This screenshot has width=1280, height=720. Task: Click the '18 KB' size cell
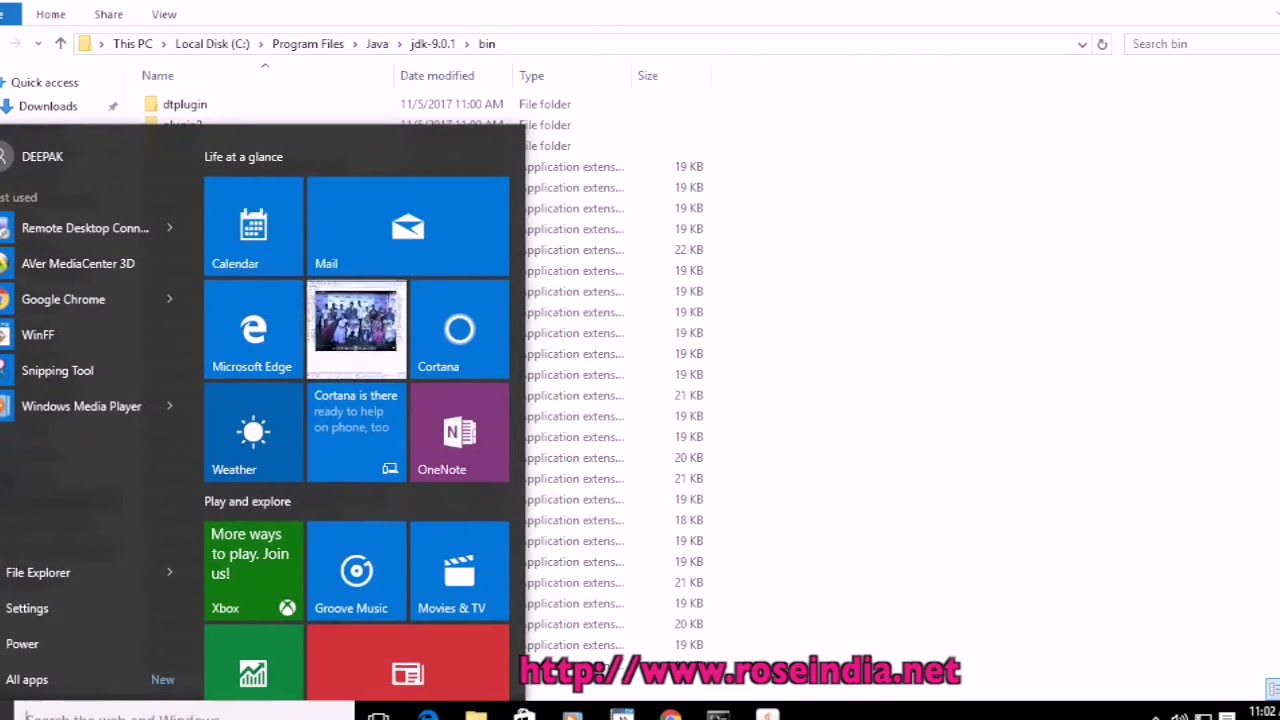(689, 520)
